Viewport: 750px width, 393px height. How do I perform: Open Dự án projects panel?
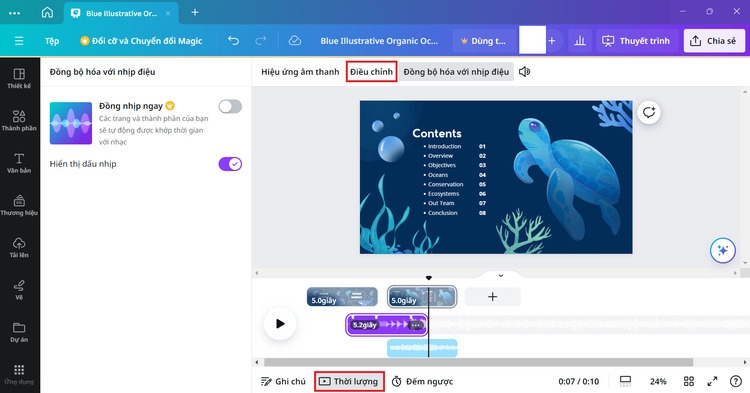[19, 332]
